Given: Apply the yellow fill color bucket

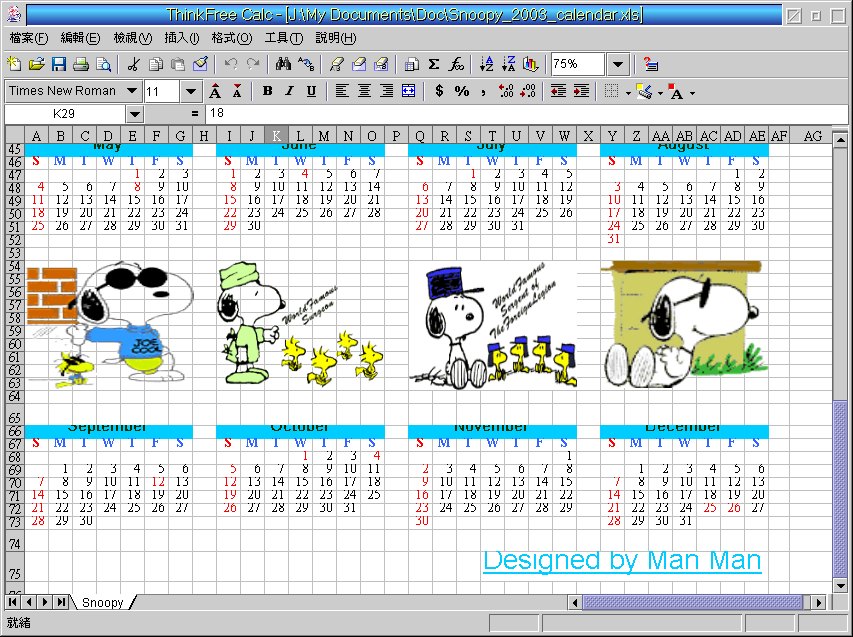Looking at the screenshot, I should (645, 91).
